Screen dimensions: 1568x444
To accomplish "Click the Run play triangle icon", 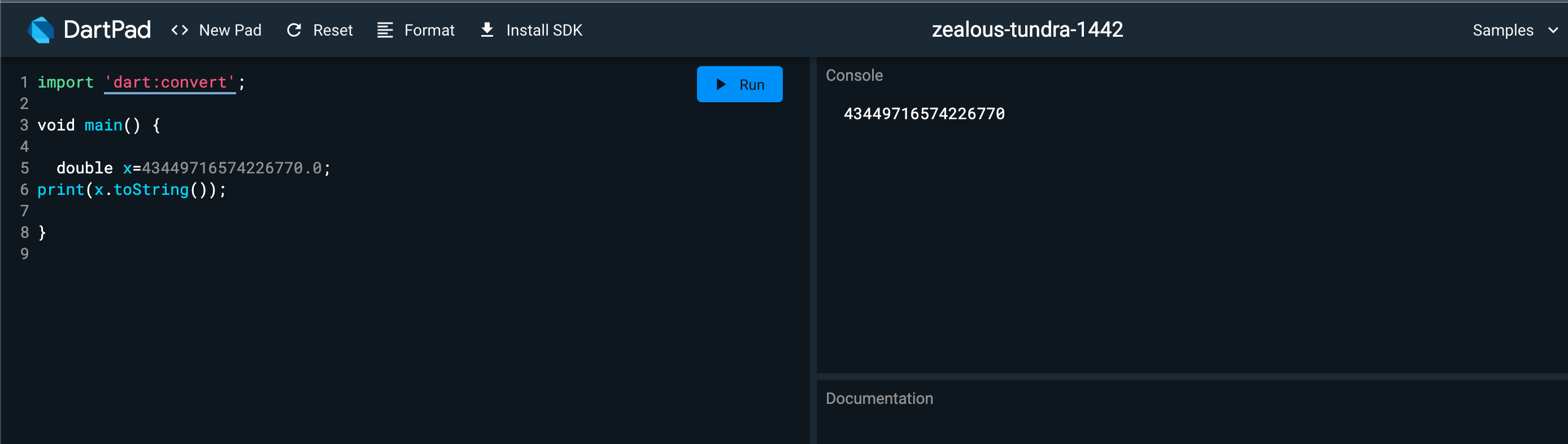I will click(x=721, y=84).
